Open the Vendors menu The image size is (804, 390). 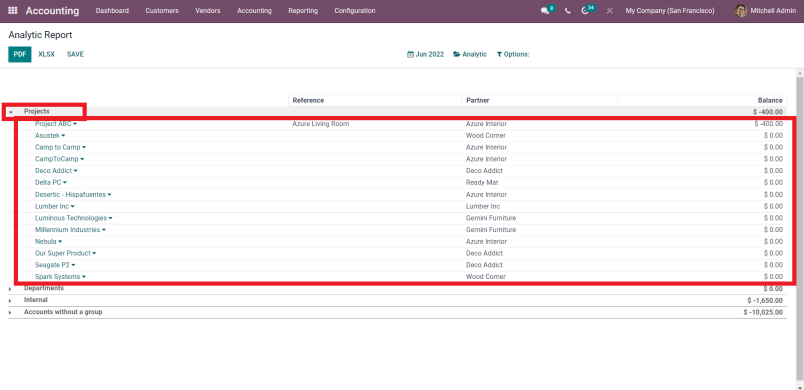pos(208,11)
